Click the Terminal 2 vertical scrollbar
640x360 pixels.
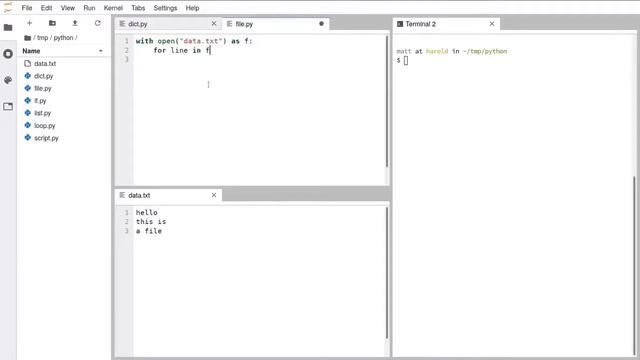(634, 265)
